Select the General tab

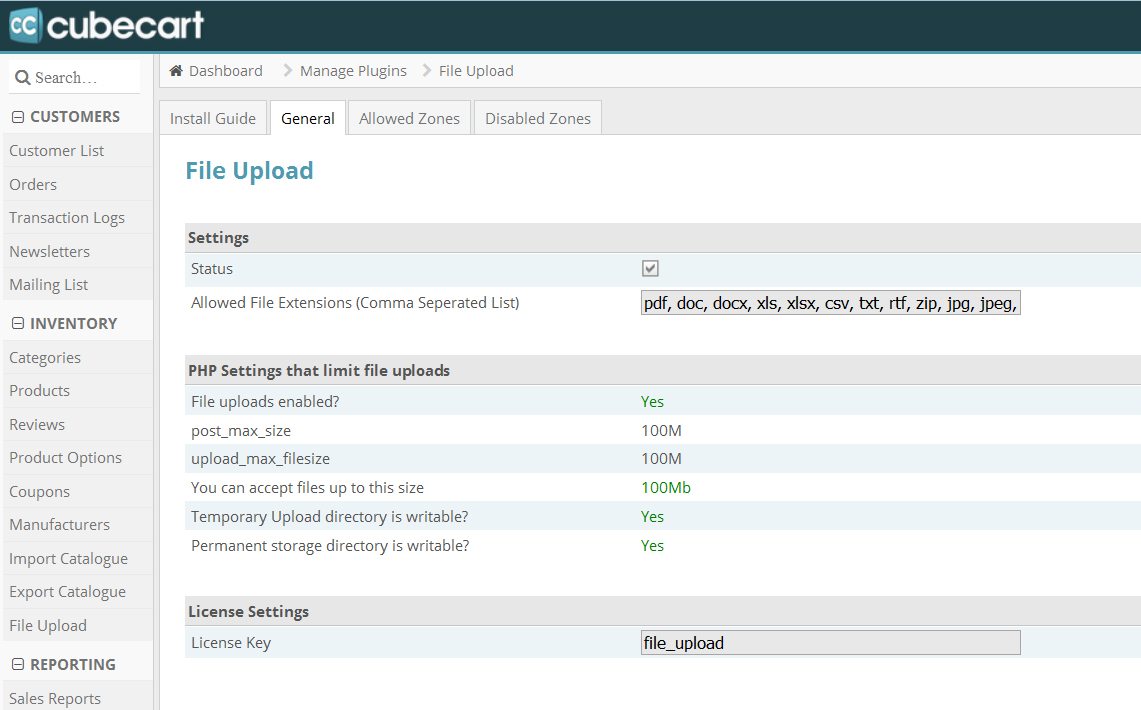click(x=308, y=118)
